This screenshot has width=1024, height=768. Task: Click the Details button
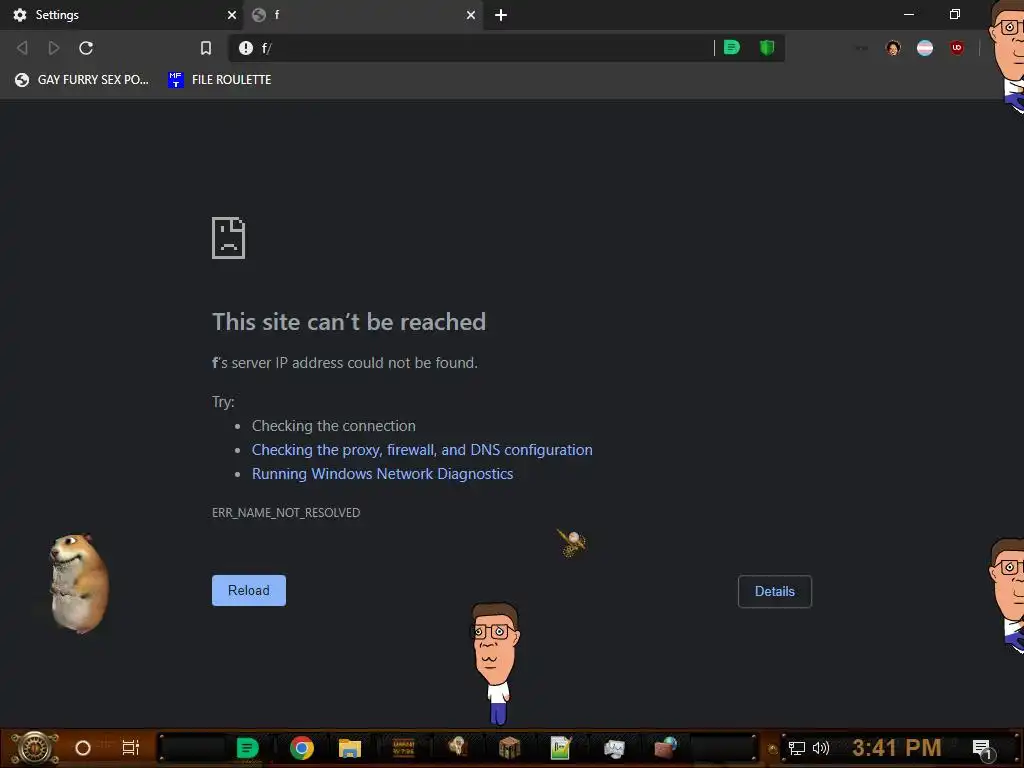[775, 591]
